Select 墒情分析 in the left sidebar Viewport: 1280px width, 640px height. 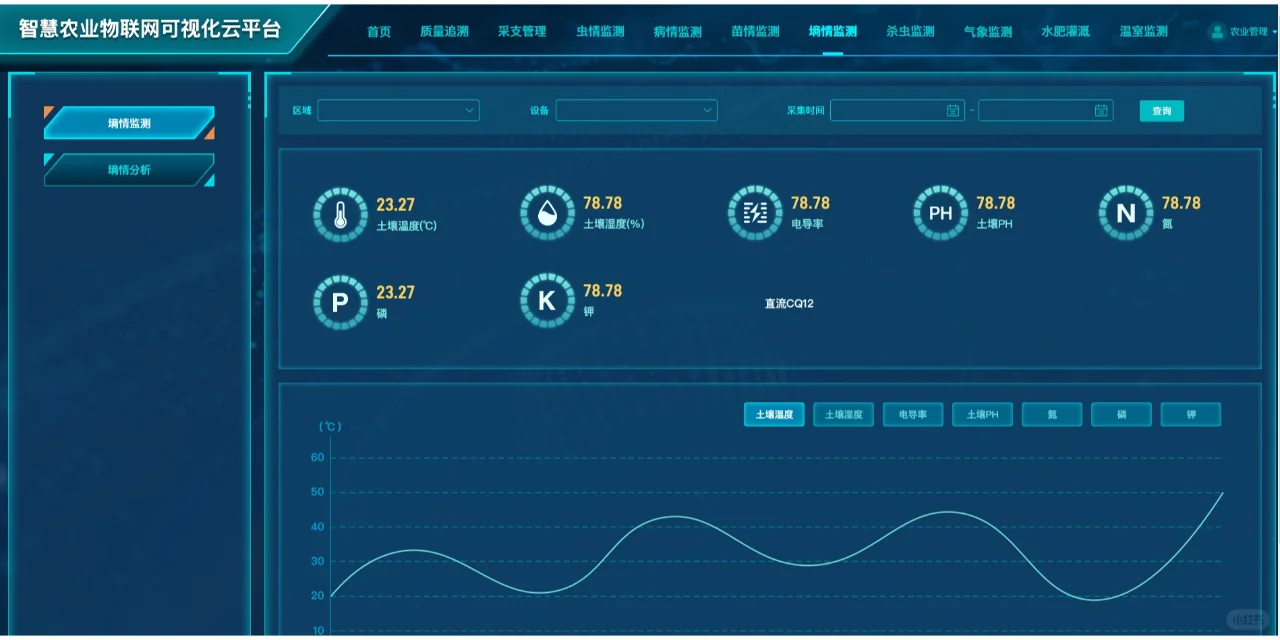point(129,170)
